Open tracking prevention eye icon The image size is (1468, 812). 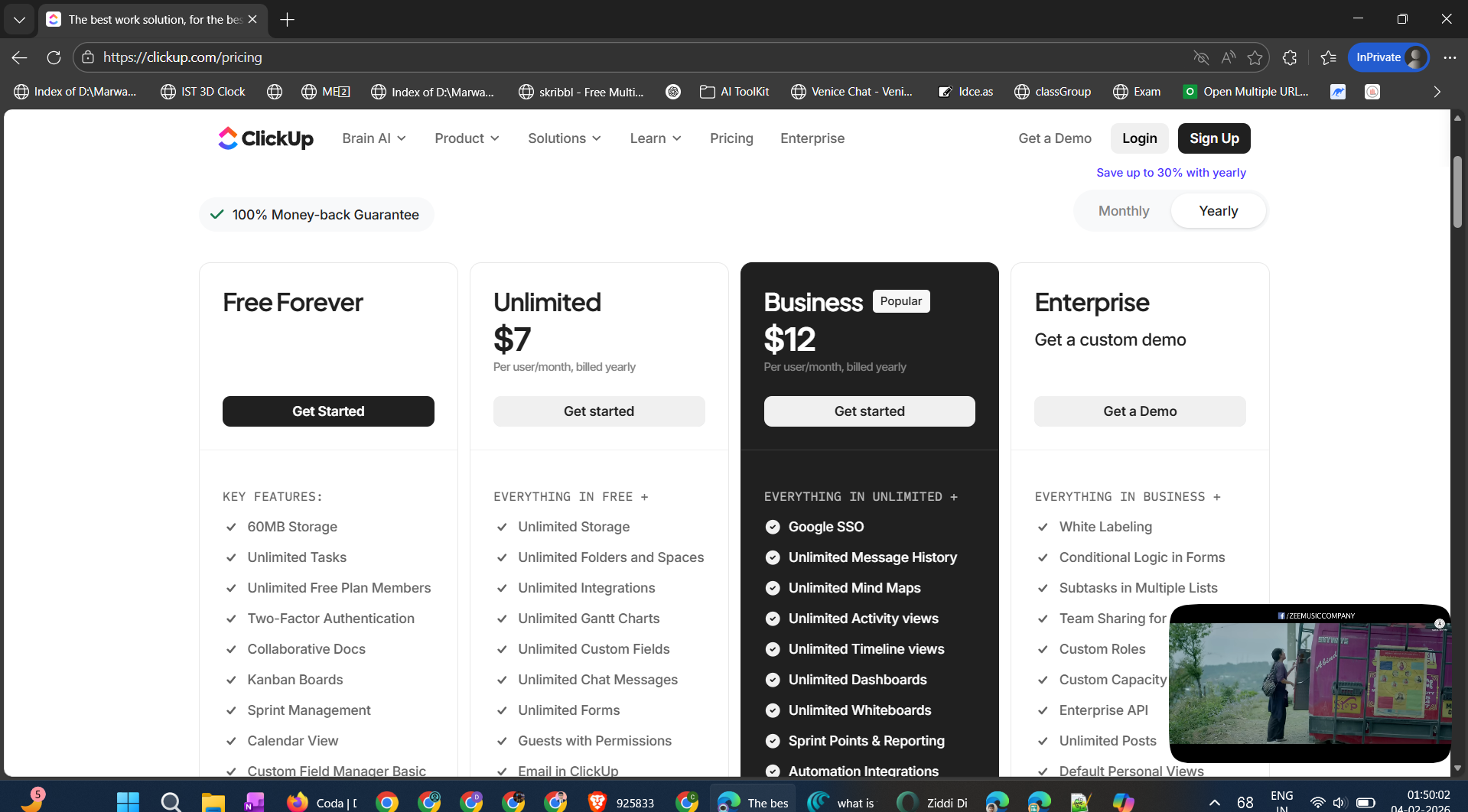1201,57
